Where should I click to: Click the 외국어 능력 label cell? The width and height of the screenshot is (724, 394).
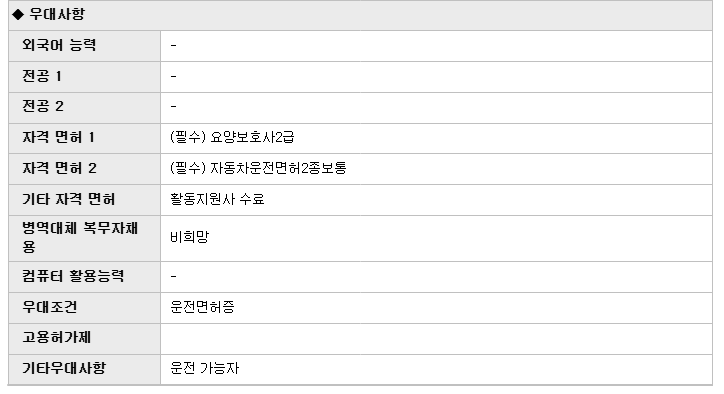(x=84, y=46)
